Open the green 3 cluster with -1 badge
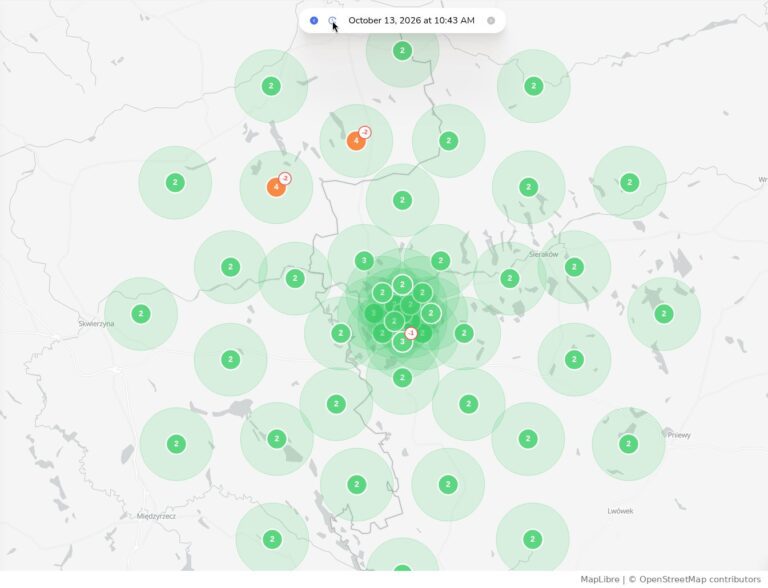768x588 pixels. point(402,342)
